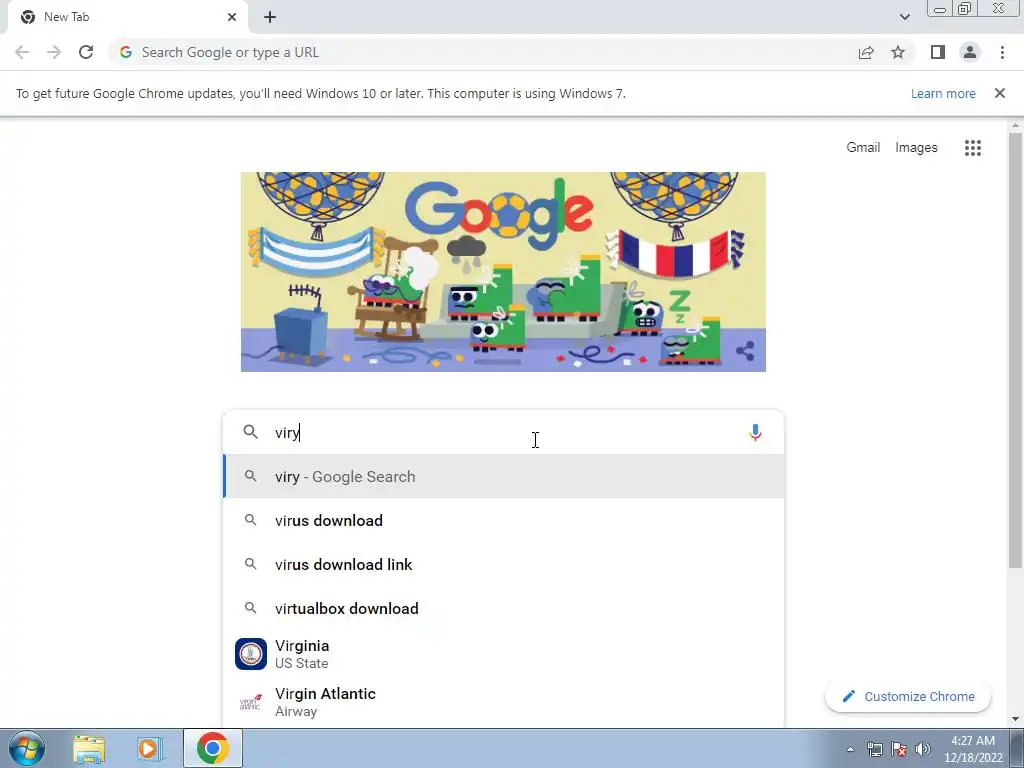Click the taskbar clock showing 4:27 AM
This screenshot has height=768, width=1024.
pyautogui.click(x=973, y=749)
